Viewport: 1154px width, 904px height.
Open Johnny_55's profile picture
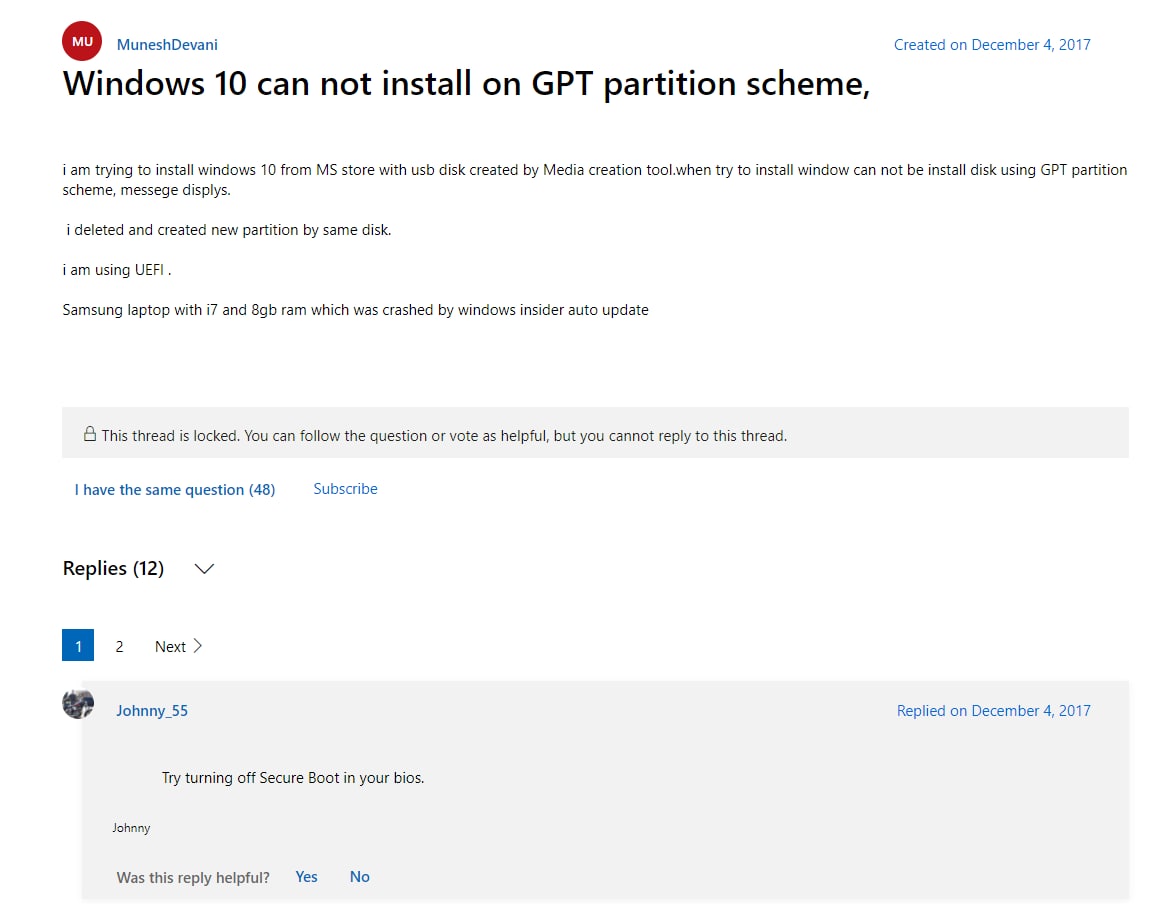click(78, 704)
